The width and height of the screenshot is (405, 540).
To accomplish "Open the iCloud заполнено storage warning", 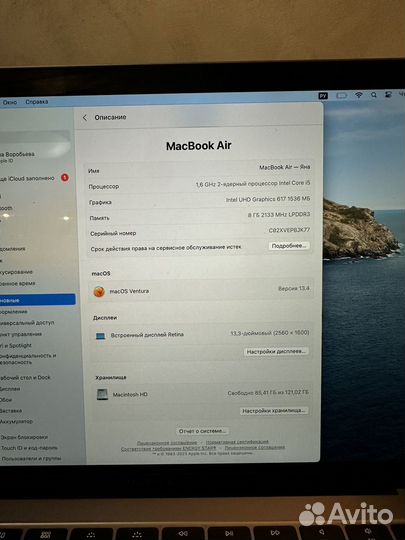I will point(28,178).
